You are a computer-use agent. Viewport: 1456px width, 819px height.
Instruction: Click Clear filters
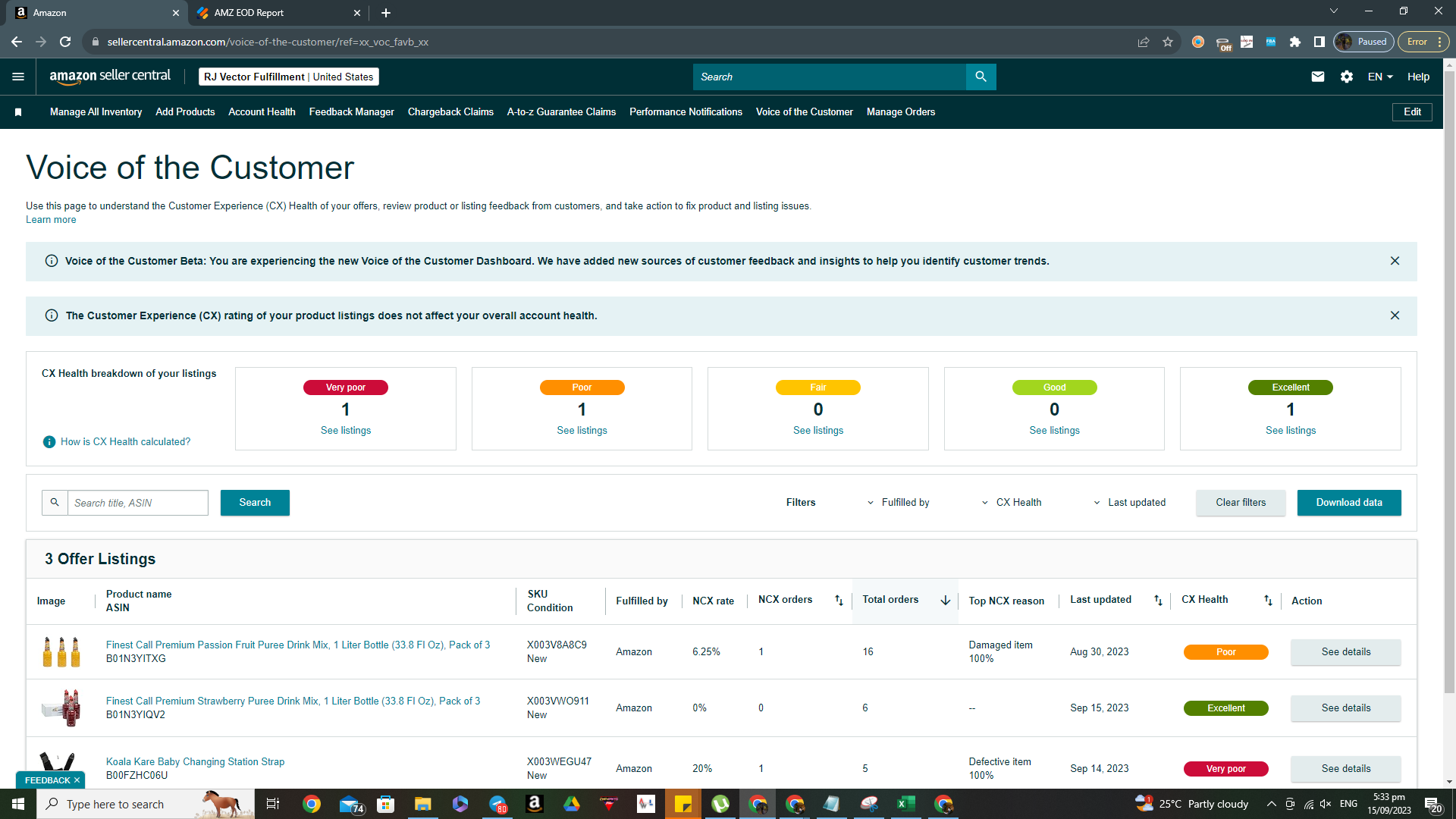1241,503
